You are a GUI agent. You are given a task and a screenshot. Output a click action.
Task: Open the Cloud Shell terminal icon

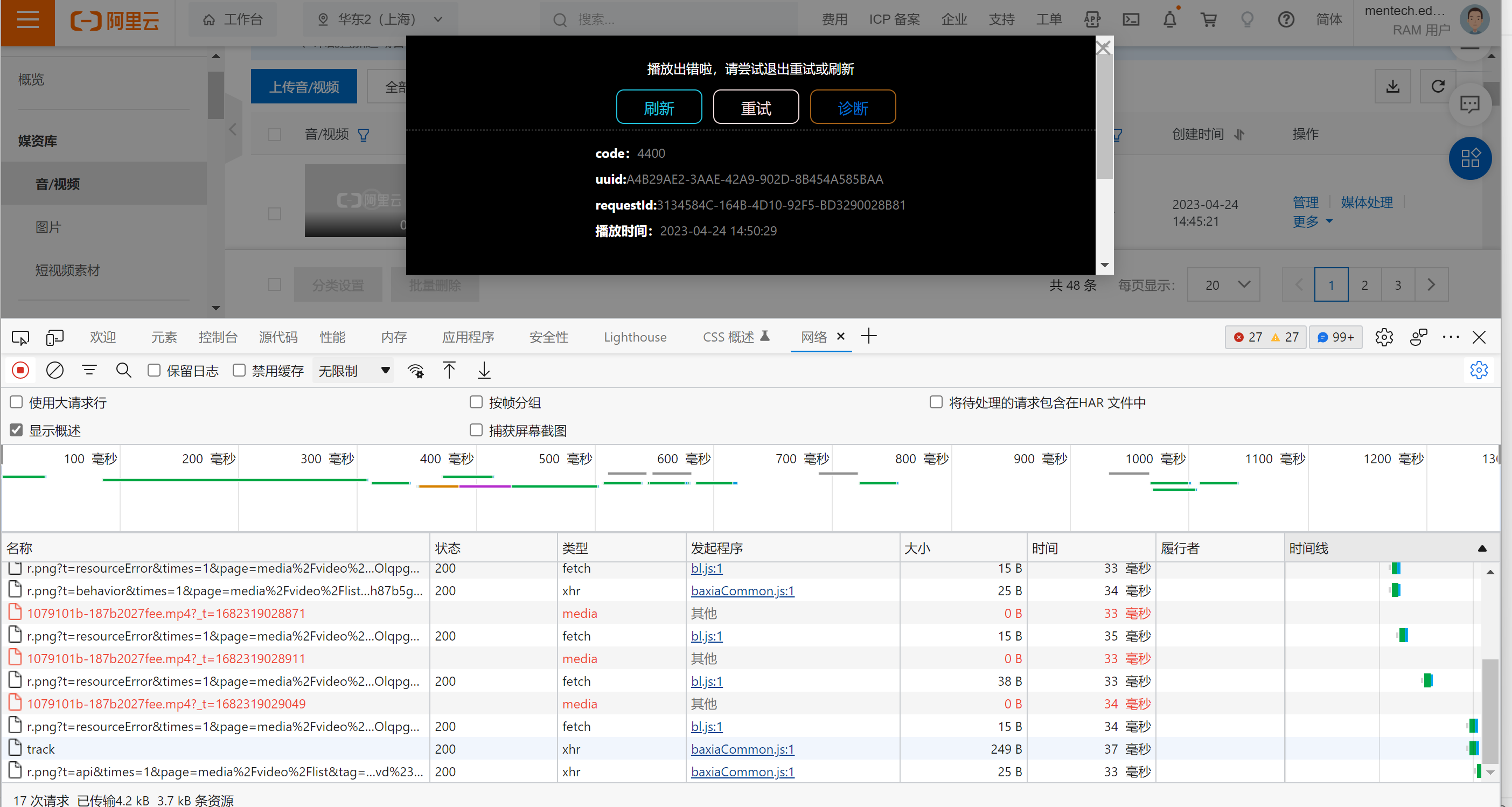point(1131,20)
